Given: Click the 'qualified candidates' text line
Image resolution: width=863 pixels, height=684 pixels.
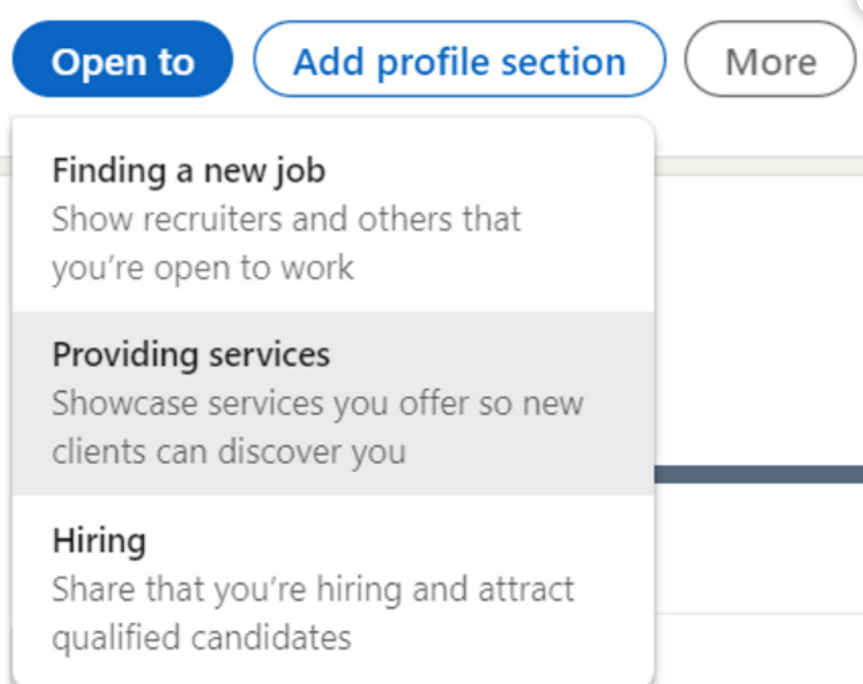Looking at the screenshot, I should (201, 638).
